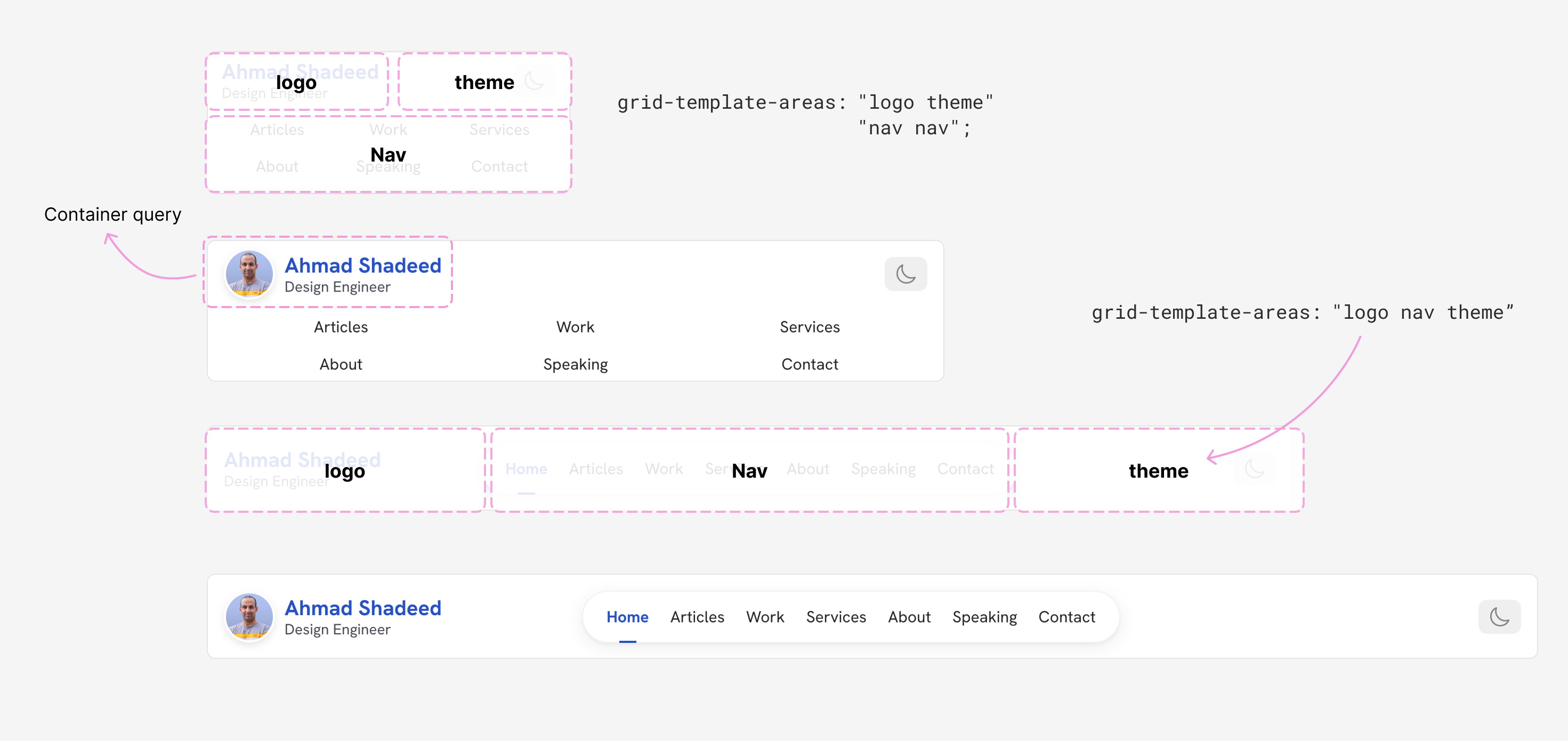Select About link in the stacked header grid
Viewport: 1568px width, 741px height.
tap(341, 364)
